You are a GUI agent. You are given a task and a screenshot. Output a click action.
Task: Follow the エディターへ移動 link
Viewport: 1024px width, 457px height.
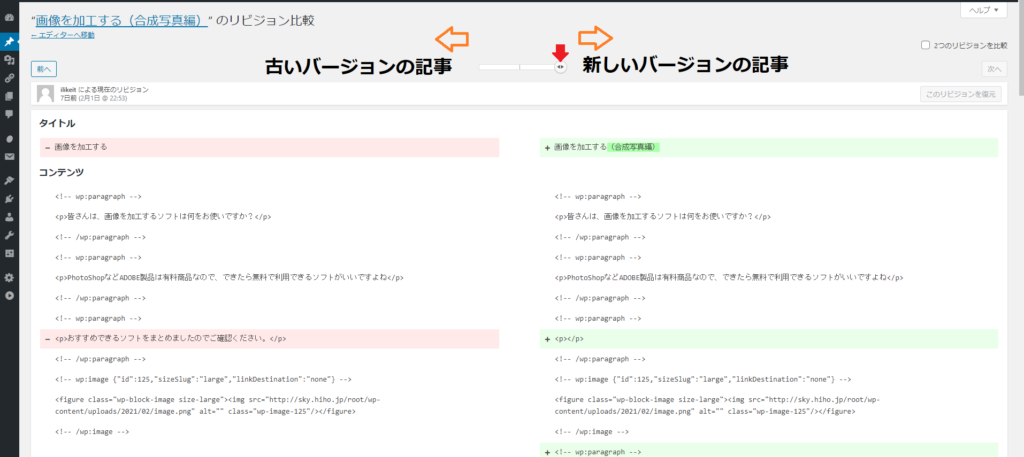coord(65,35)
